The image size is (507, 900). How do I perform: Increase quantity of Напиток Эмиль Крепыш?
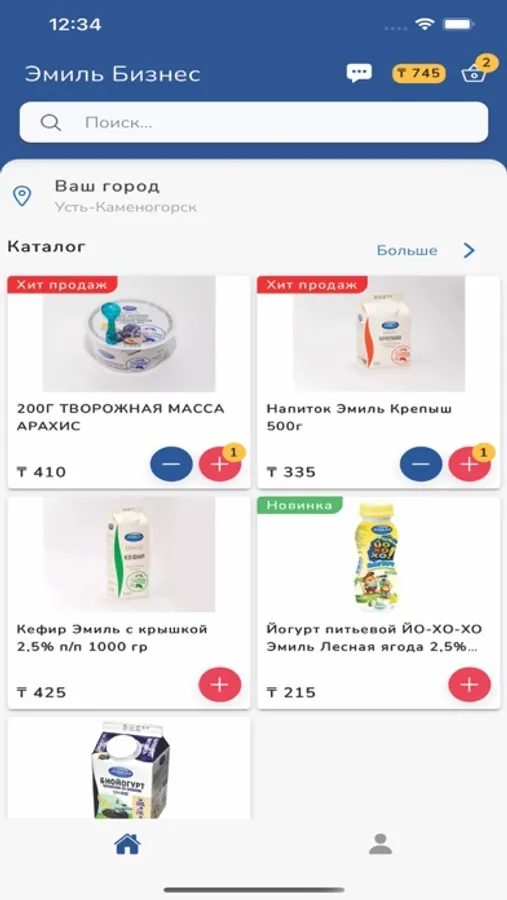point(470,464)
